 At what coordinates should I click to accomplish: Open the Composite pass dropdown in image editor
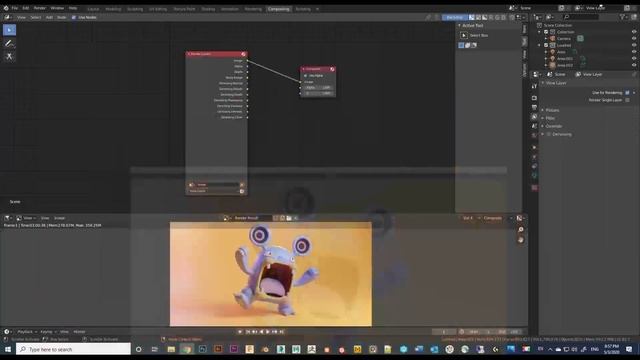497,218
